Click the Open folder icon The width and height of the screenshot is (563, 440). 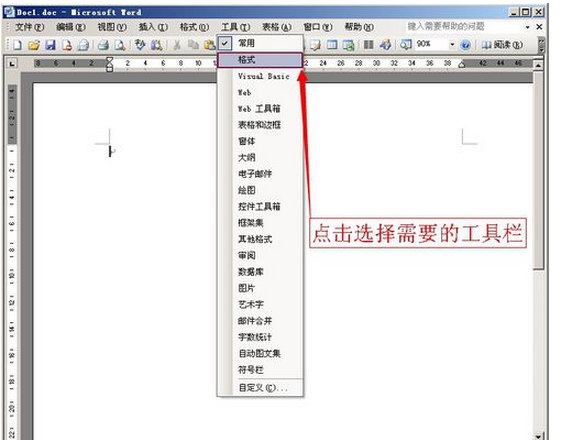click(x=34, y=45)
